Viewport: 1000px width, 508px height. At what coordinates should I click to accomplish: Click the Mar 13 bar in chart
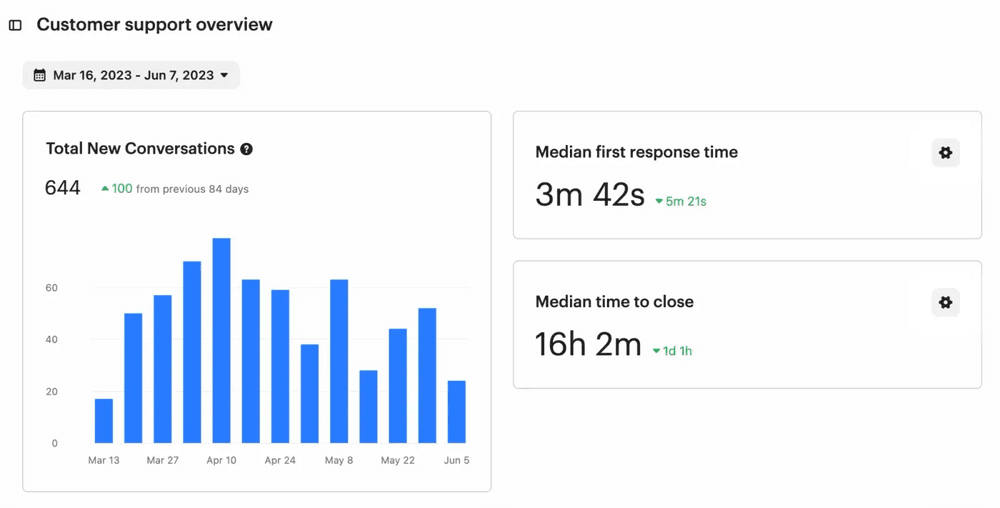point(104,420)
